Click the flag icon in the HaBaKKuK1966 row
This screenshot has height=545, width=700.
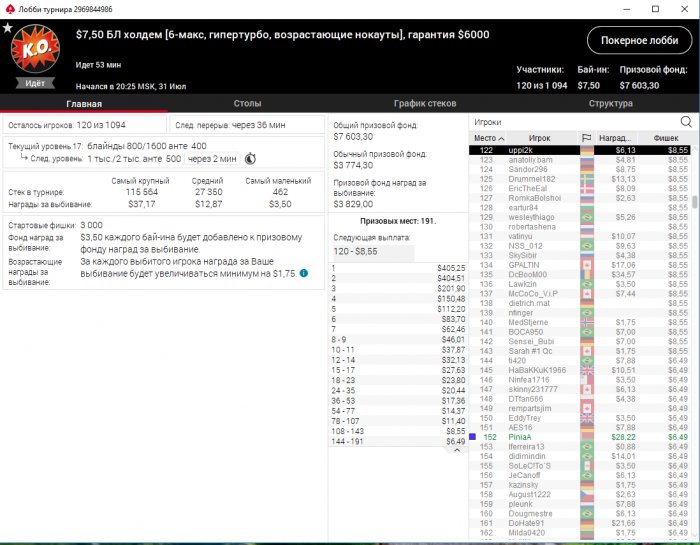tap(587, 370)
